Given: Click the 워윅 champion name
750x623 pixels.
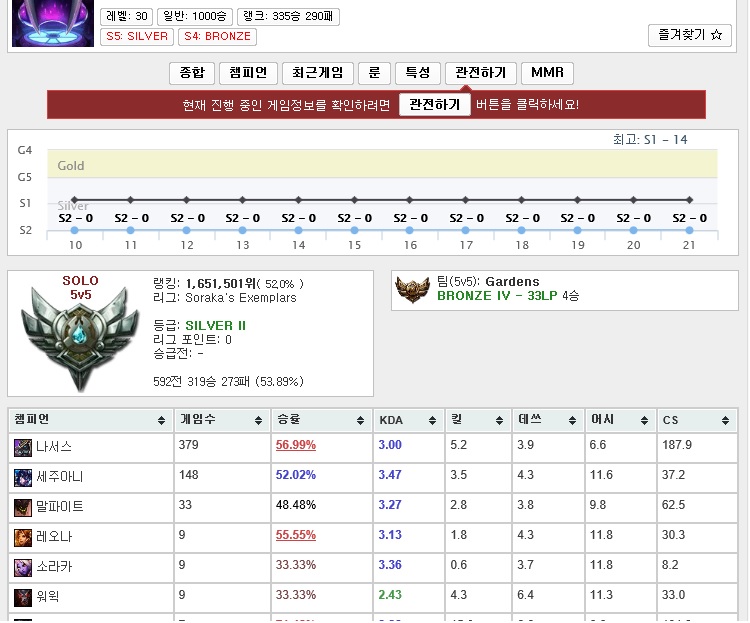Looking at the screenshot, I should click(48, 597).
